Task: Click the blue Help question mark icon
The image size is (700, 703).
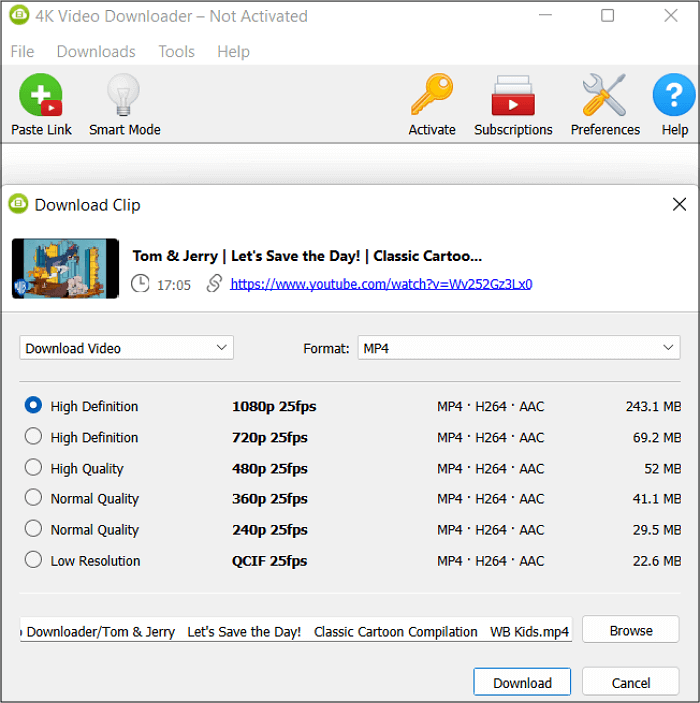Action: point(674,95)
